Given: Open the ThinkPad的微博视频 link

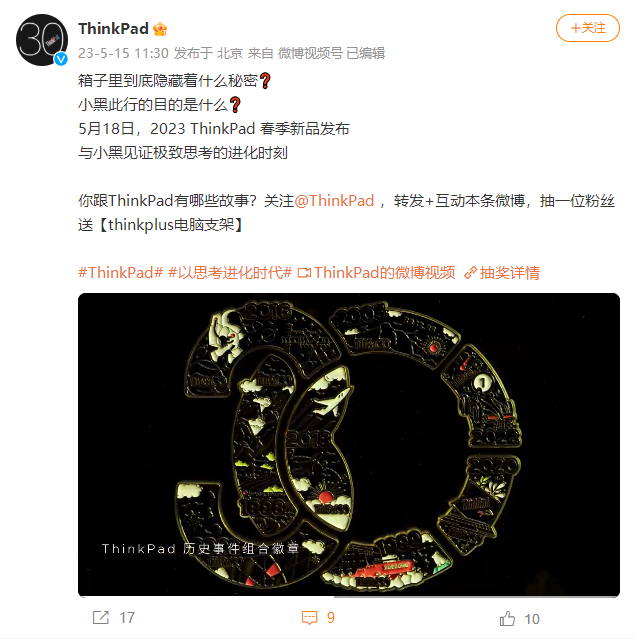Looking at the screenshot, I should [x=385, y=273].
